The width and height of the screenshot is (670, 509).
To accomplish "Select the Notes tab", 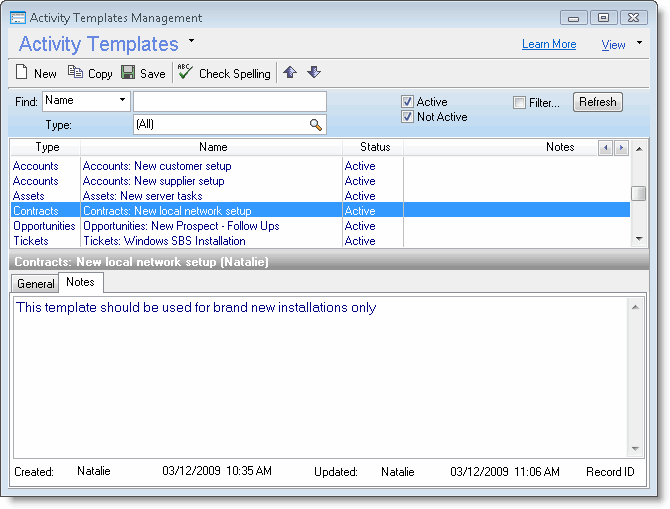I will 80,283.
